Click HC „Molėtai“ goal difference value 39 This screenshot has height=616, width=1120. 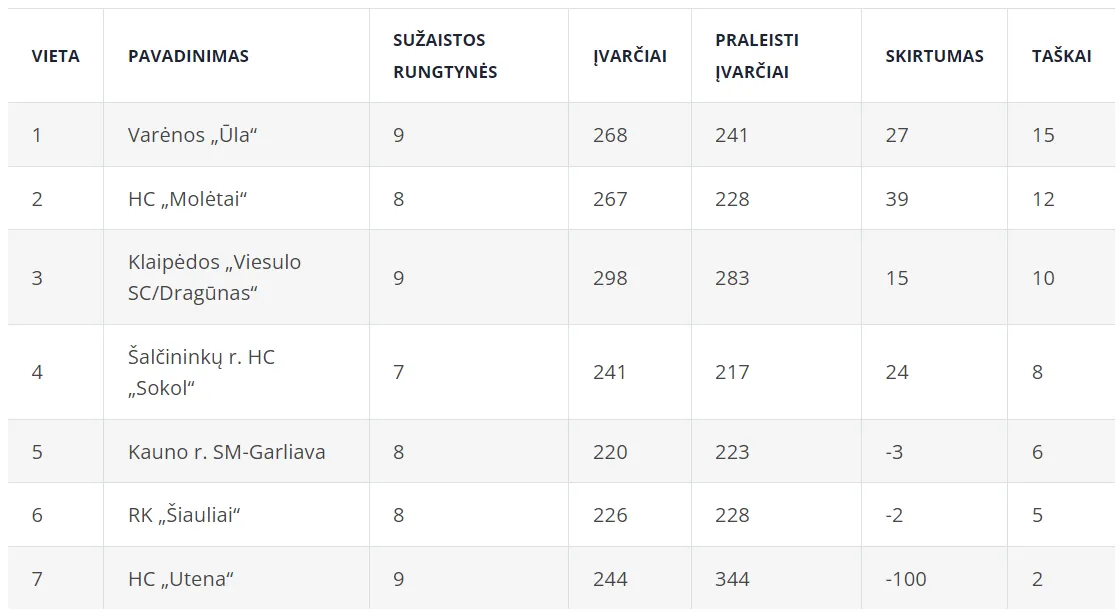pyautogui.click(x=897, y=199)
